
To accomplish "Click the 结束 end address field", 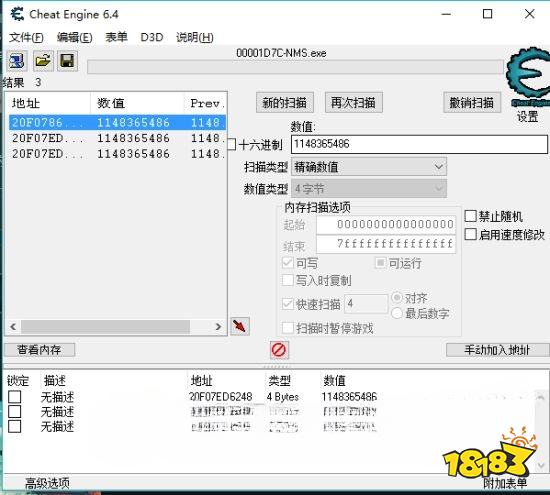I will pyautogui.click(x=386, y=244).
